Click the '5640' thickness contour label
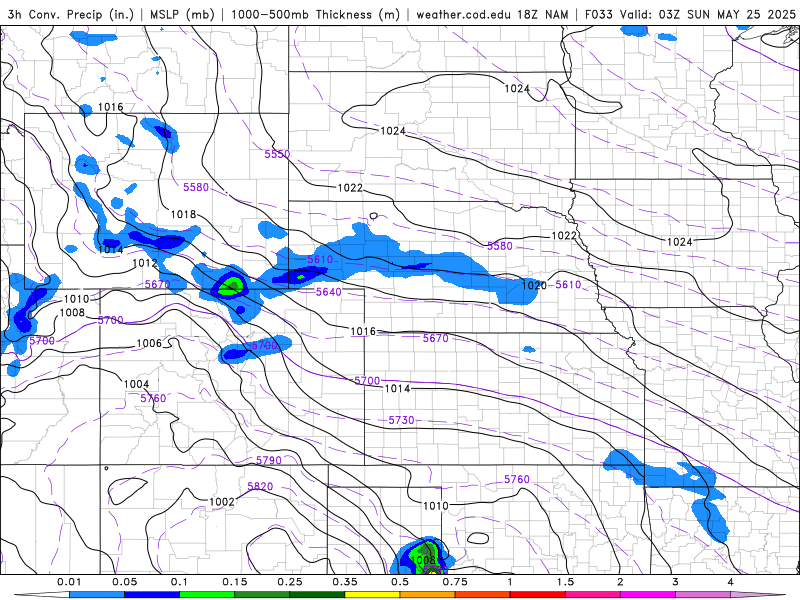Viewport: 800px width, 600px height. [x=329, y=292]
